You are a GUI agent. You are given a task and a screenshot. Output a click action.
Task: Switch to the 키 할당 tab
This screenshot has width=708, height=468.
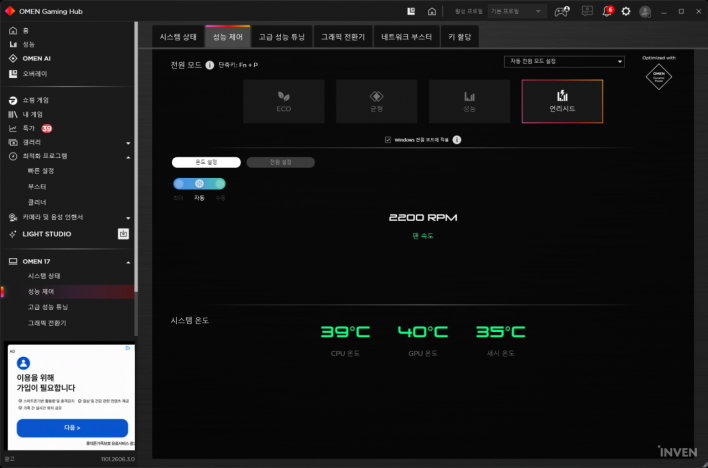click(460, 37)
